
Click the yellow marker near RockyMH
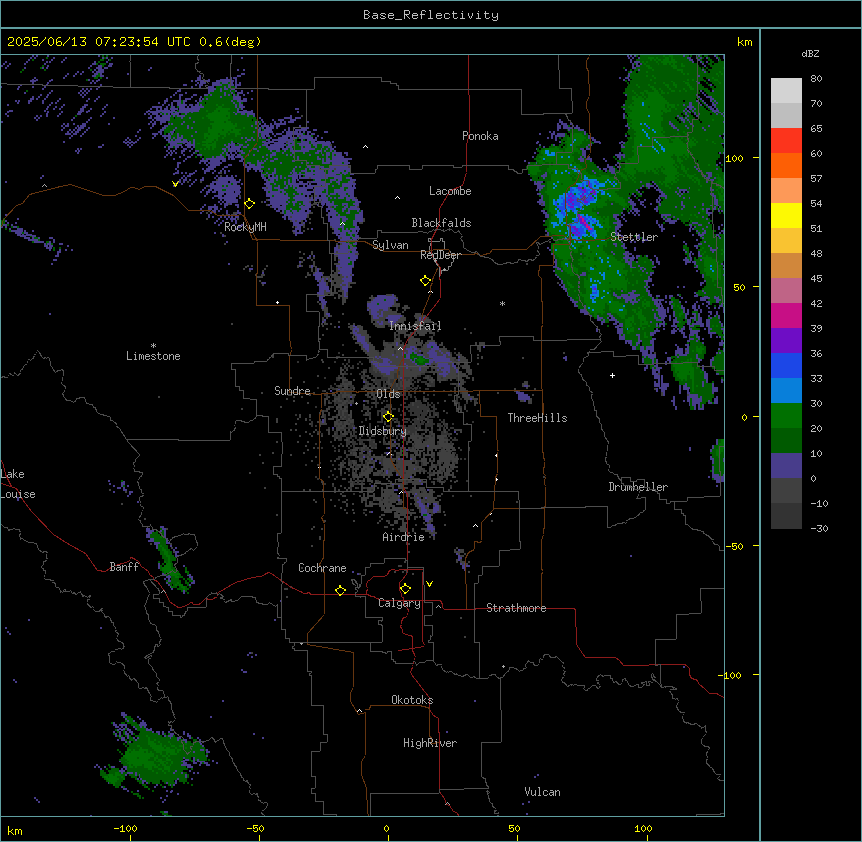[x=249, y=204]
